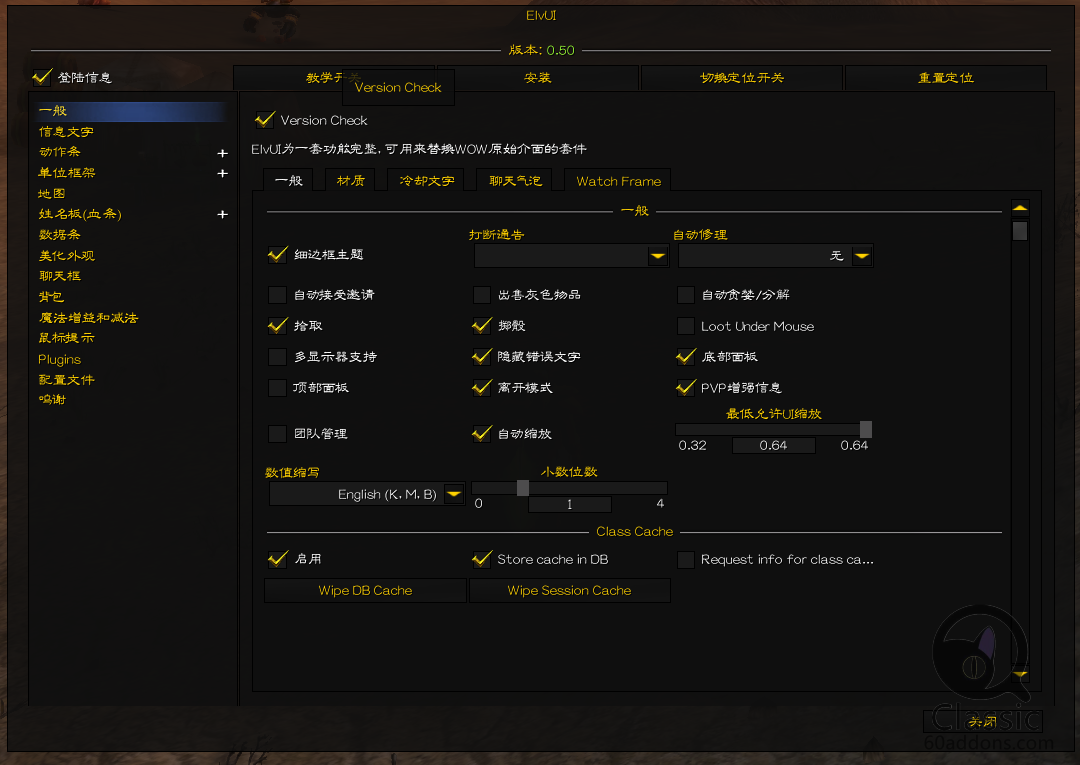This screenshot has height=765, width=1080.
Task: Enable 自动接受邀请 checkbox
Action: pos(278,295)
